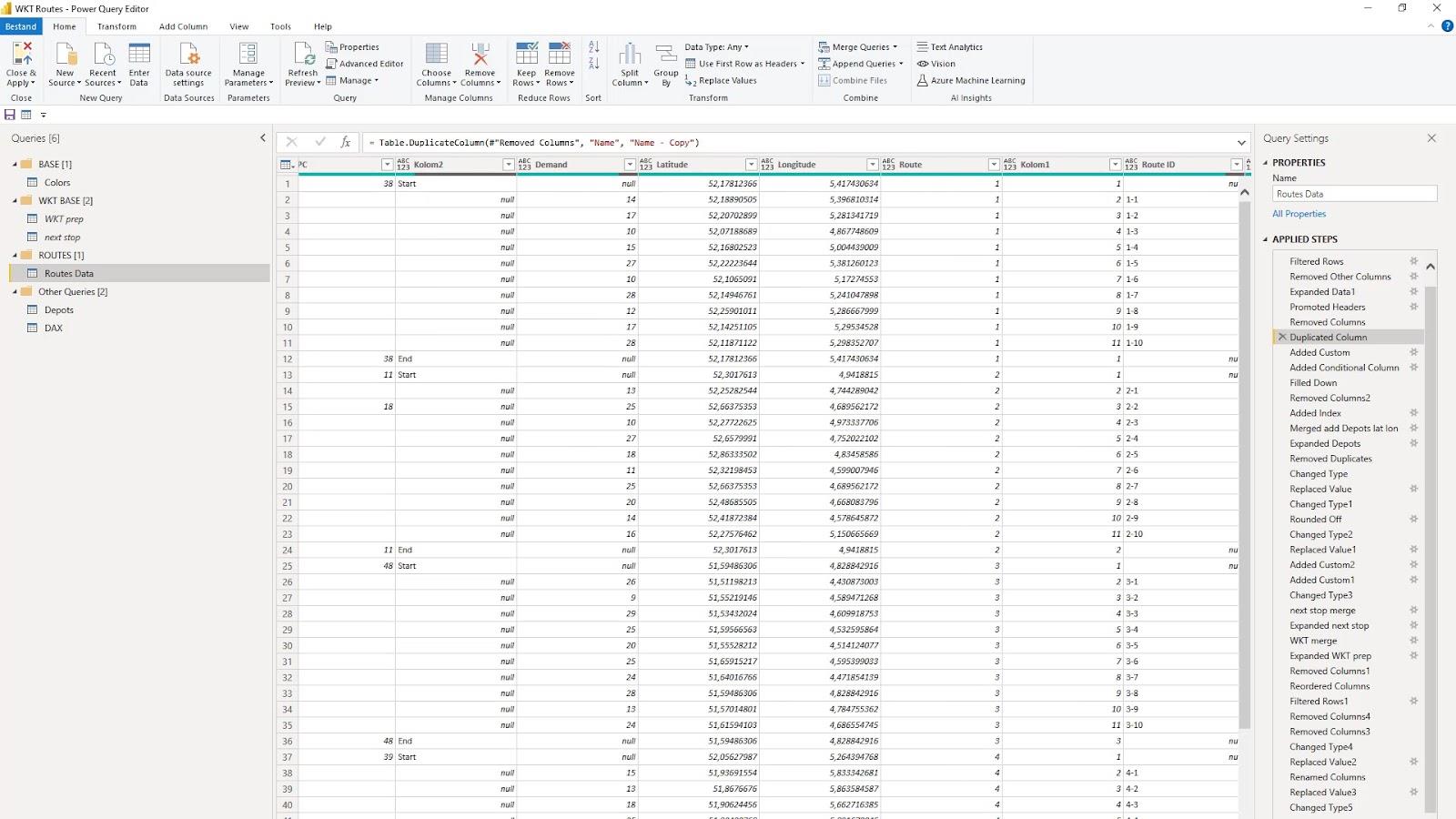Open gear settings for Filtered Rows step
Screen dimensions: 1456x819
(x=1414, y=261)
